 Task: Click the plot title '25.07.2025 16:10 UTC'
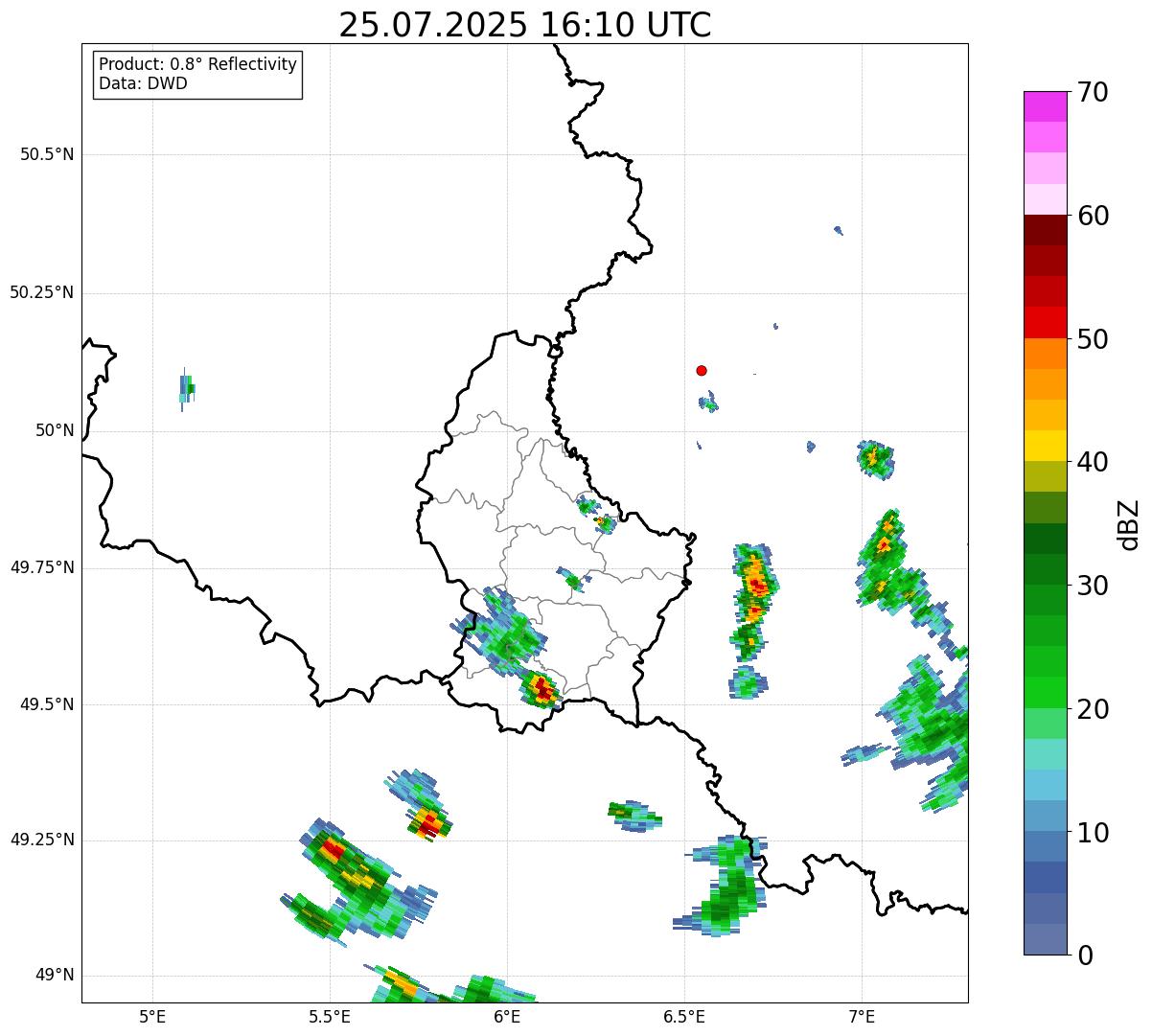[x=525, y=25]
